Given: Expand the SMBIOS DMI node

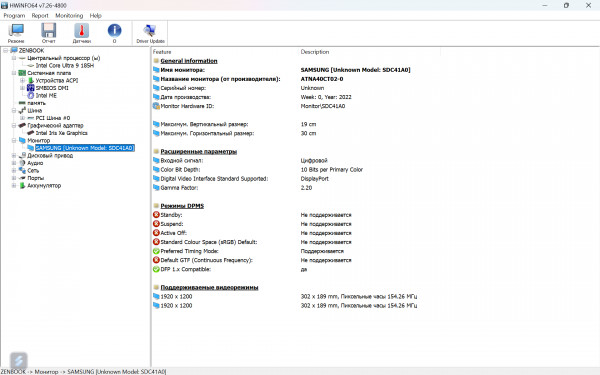Looking at the screenshot, I should 23,88.
